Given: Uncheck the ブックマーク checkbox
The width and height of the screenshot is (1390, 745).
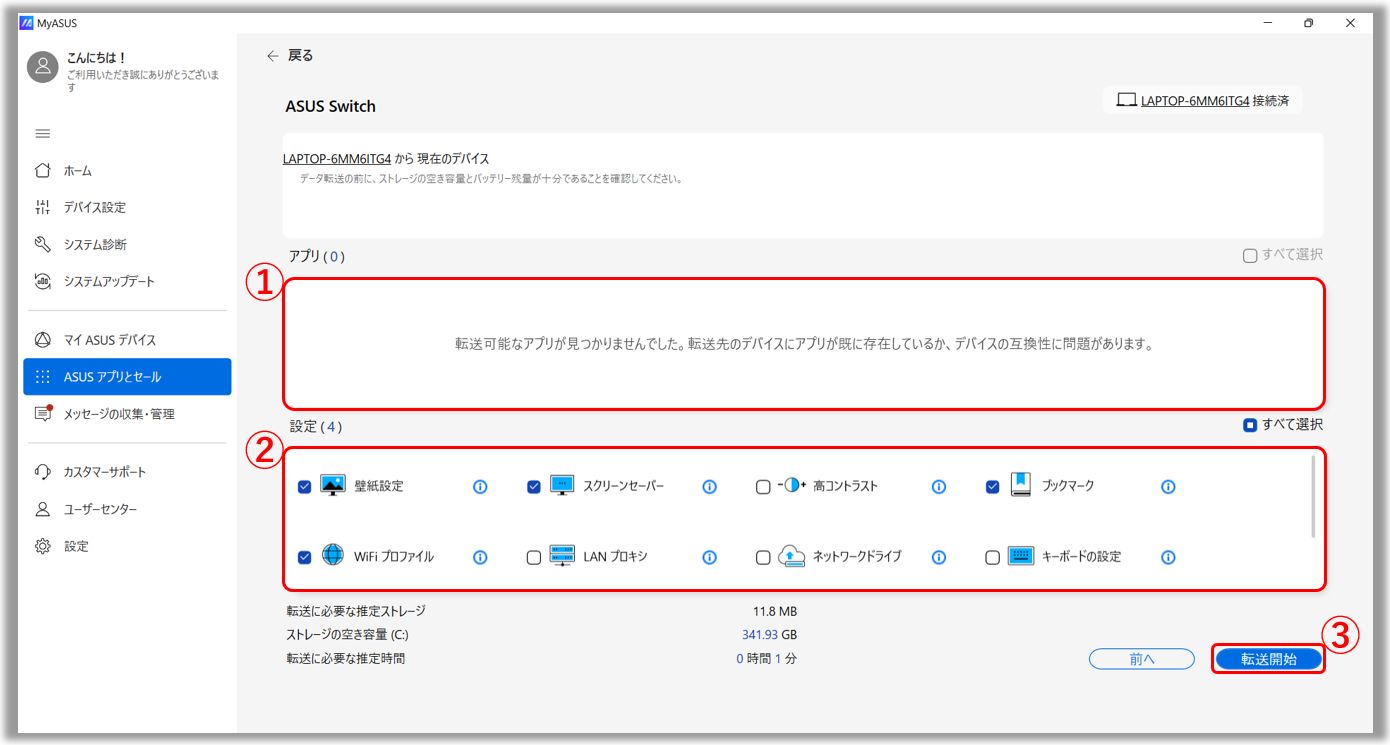Looking at the screenshot, I should coord(992,487).
